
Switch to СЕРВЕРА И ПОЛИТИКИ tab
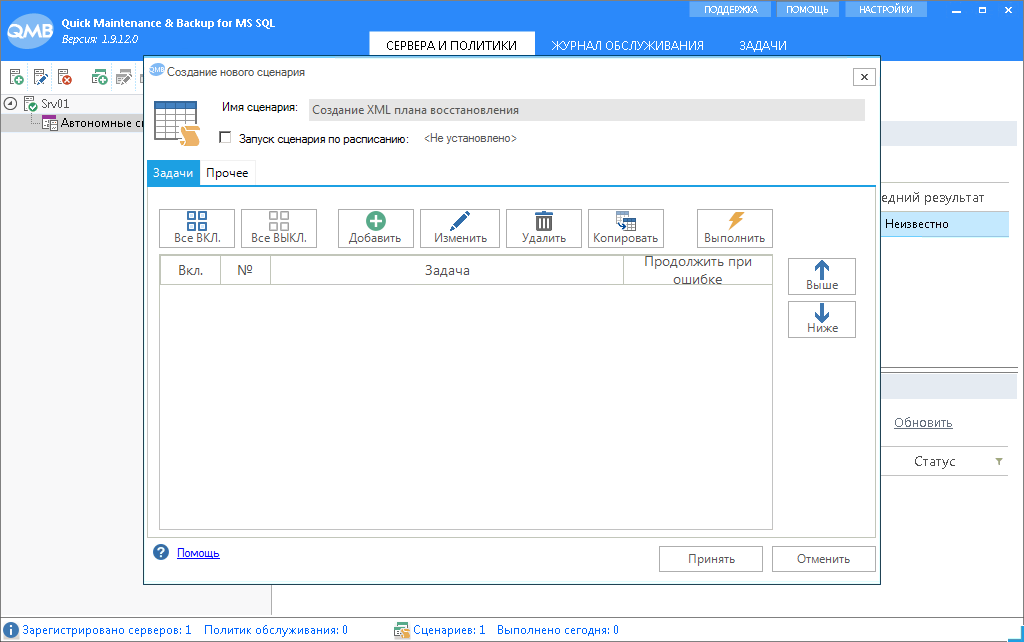click(x=451, y=45)
